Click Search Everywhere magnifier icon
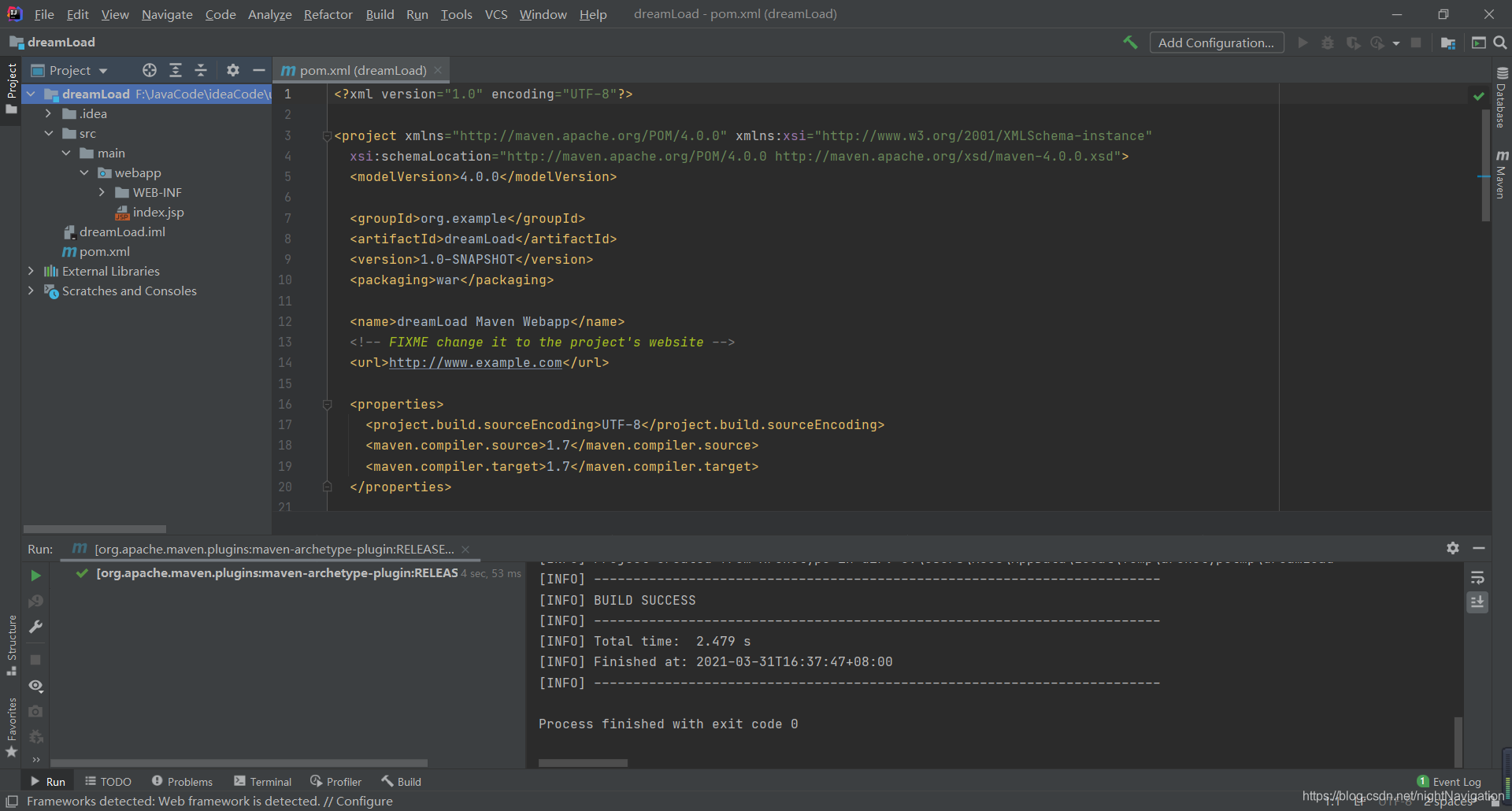The height and width of the screenshot is (811, 1512). click(x=1500, y=43)
